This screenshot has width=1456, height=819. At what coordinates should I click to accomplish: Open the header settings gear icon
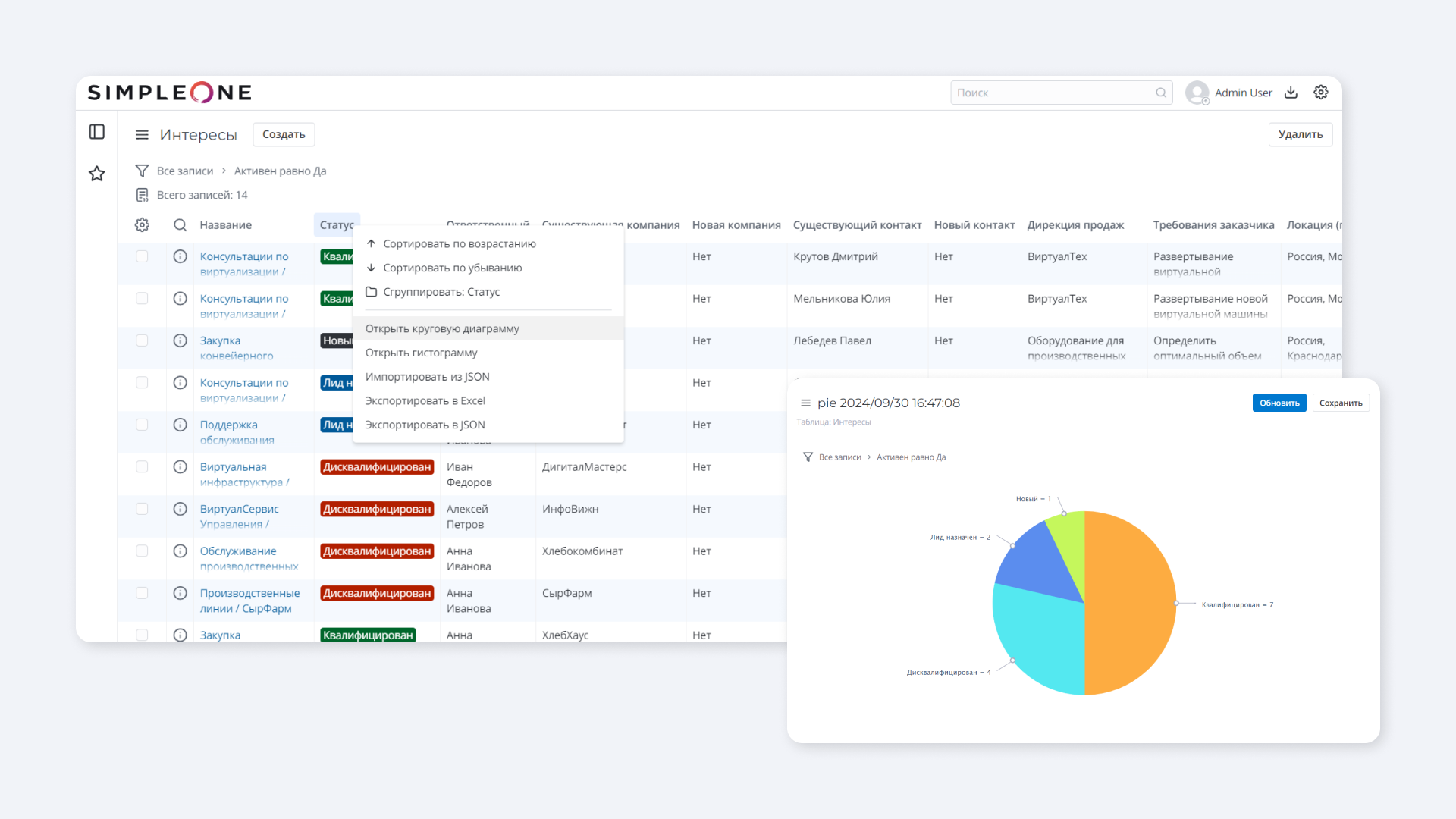[x=1321, y=93]
